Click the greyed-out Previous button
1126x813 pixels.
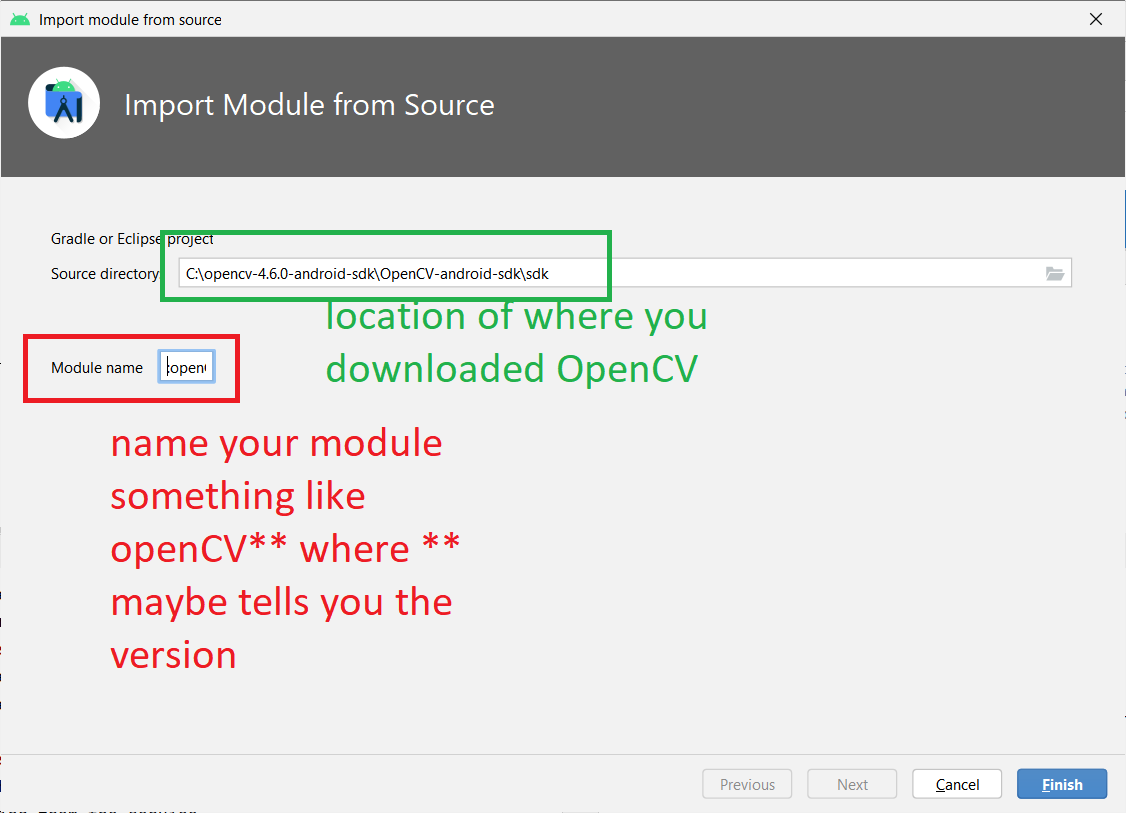tap(747, 785)
